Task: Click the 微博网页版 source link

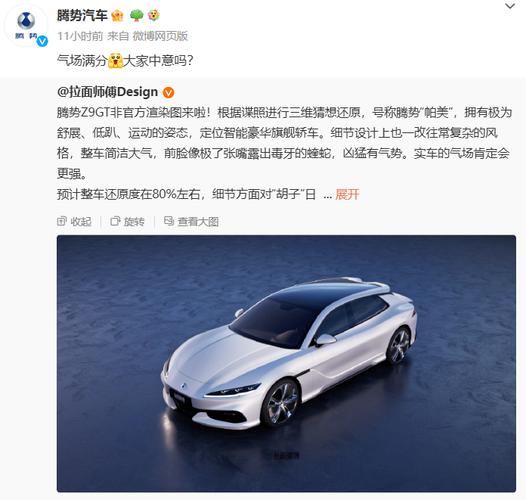Action: 160,36
